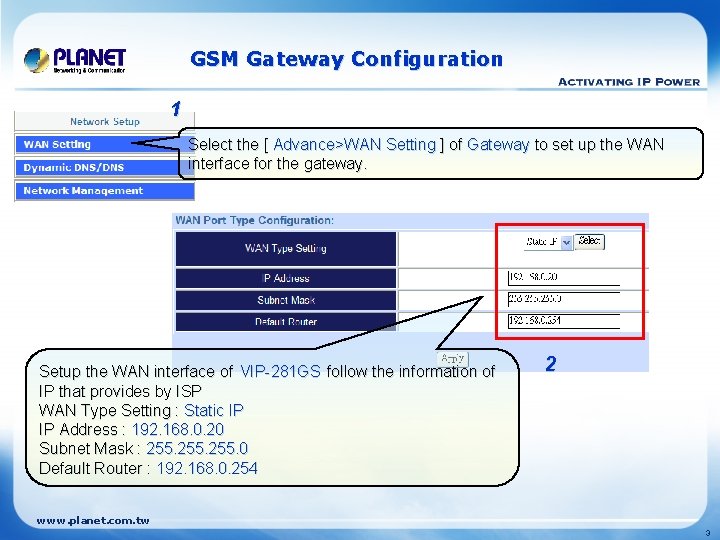Click the Apply button

click(x=452, y=359)
